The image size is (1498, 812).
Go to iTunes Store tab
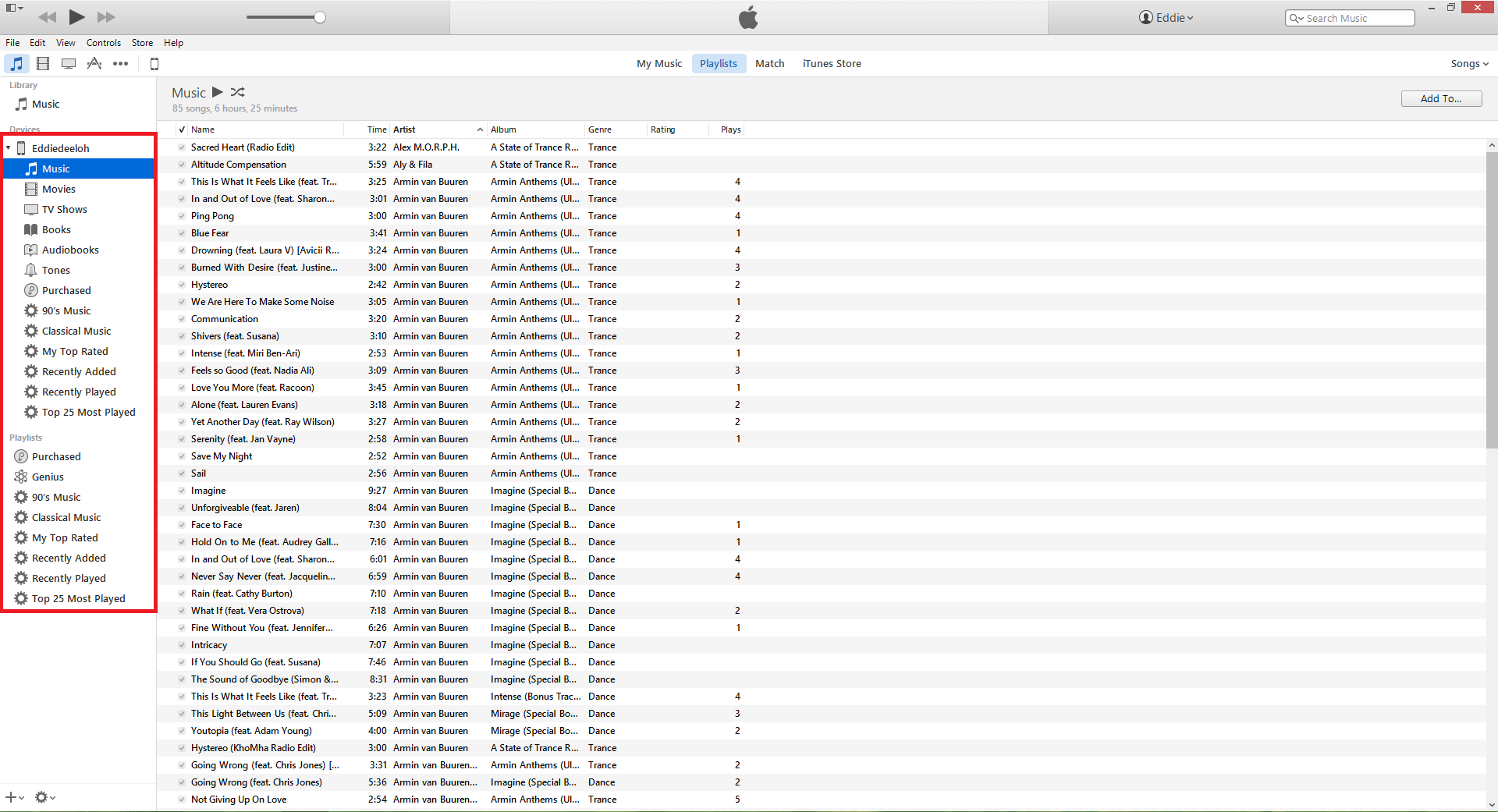[x=832, y=64]
